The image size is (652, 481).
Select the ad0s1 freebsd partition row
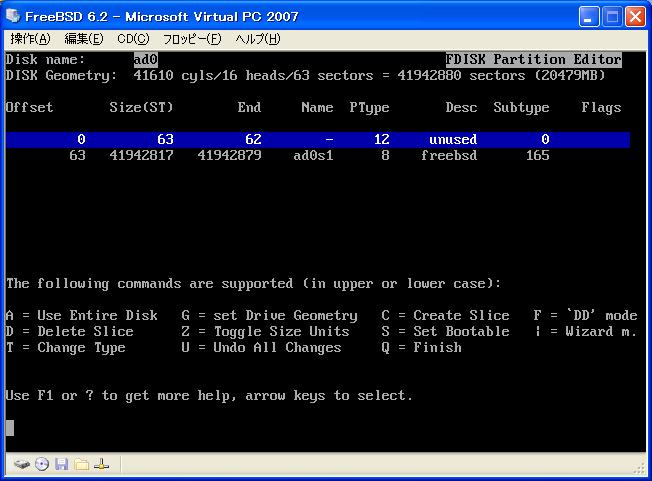[x=318, y=155]
